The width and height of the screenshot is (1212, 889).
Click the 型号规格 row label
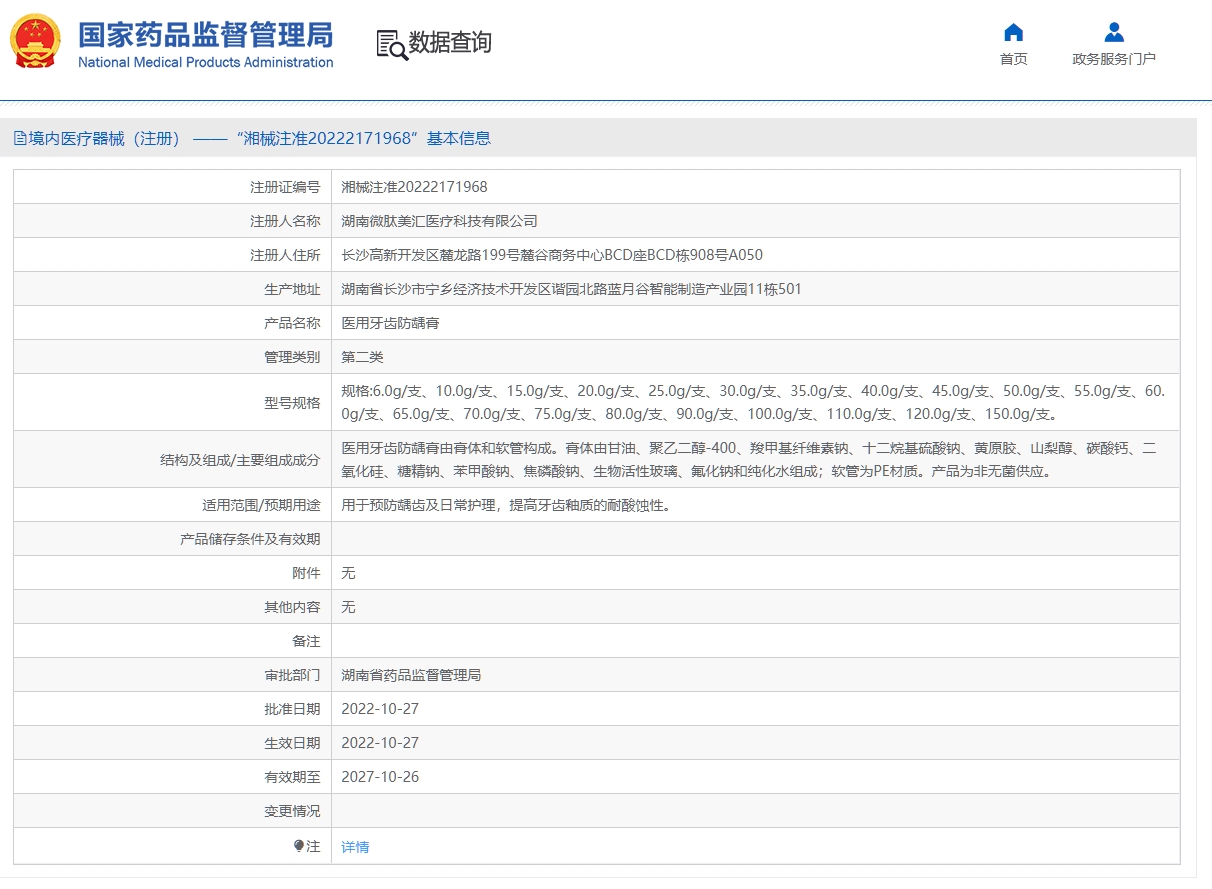(x=292, y=403)
